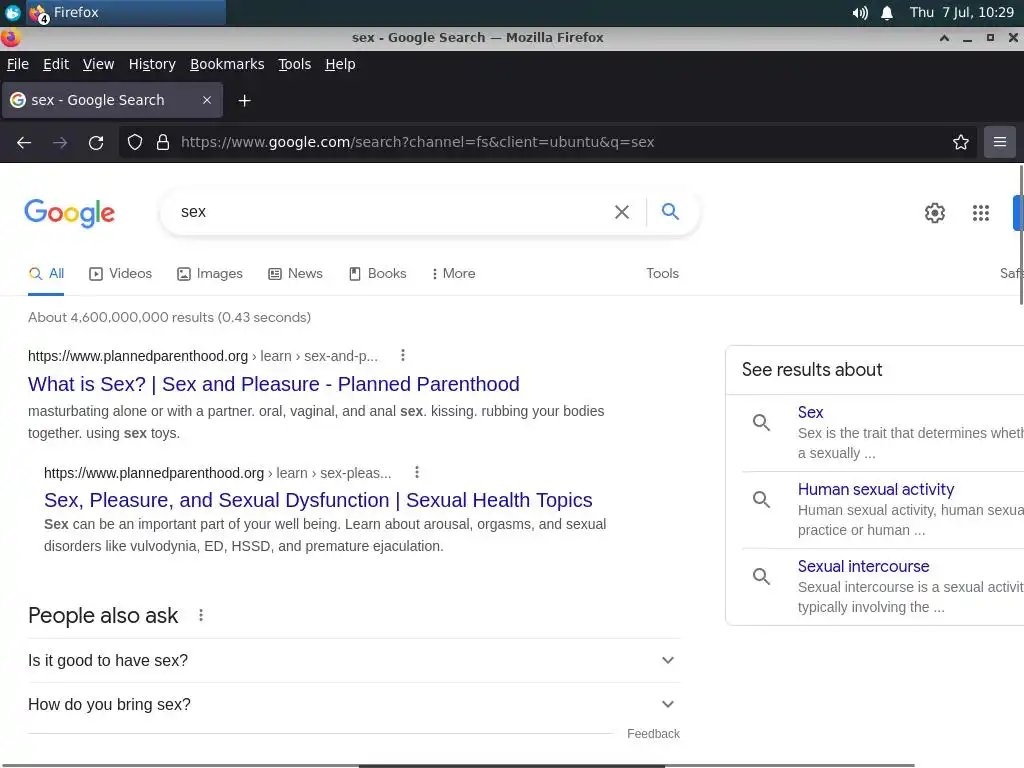Open the volume control in system tray

(x=860, y=13)
